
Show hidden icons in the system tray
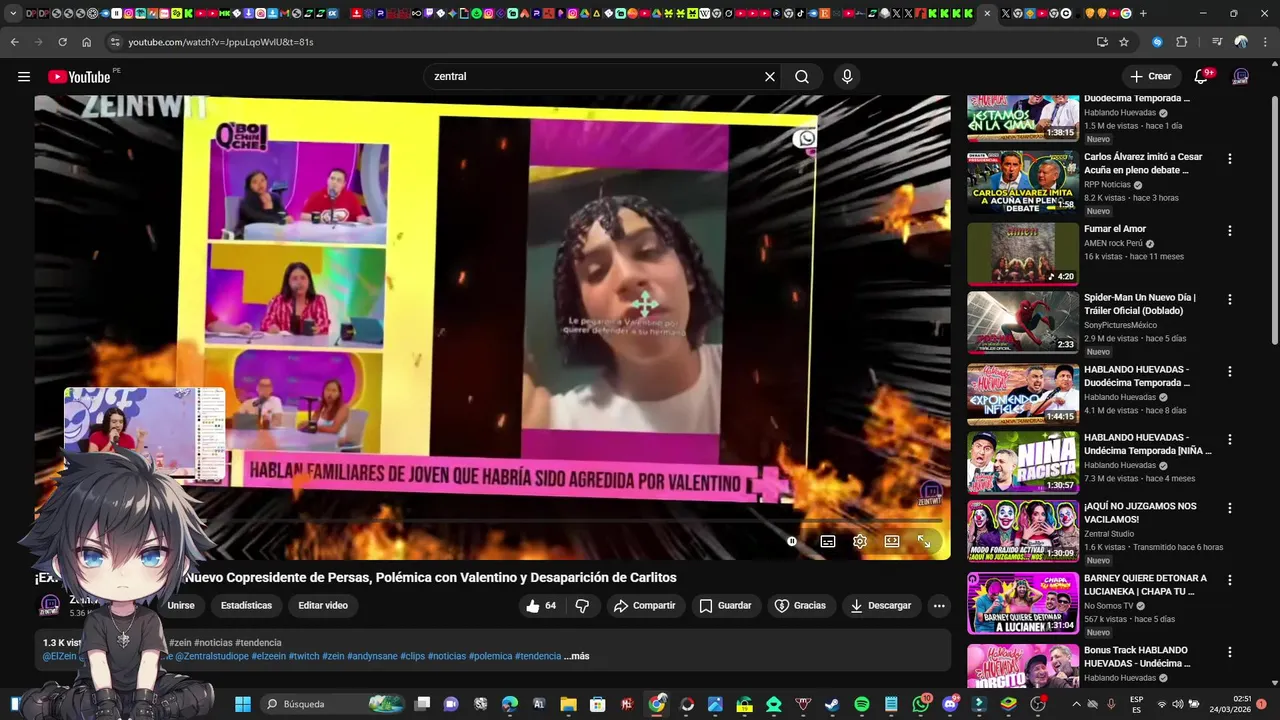(x=1076, y=704)
